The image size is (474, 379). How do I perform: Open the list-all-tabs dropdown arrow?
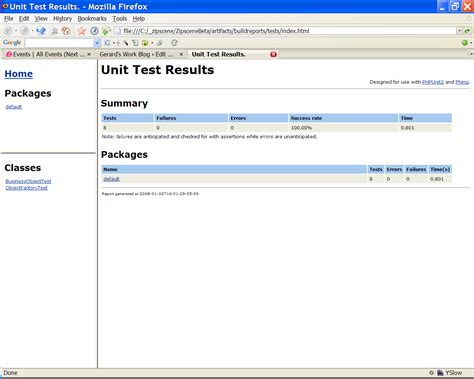click(x=472, y=54)
